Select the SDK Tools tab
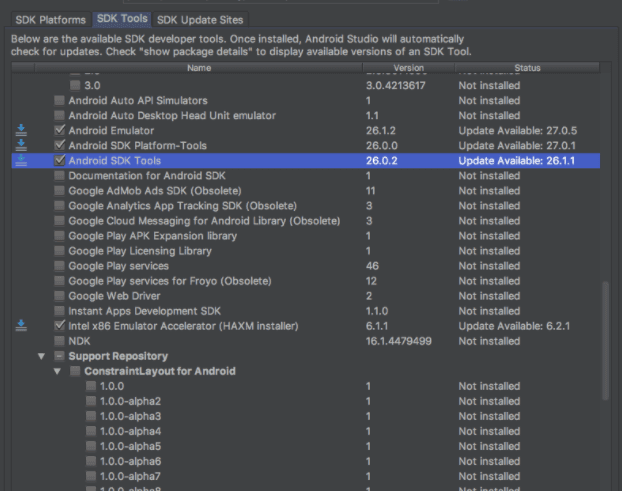Screen dimensions: 622x493 122,19
